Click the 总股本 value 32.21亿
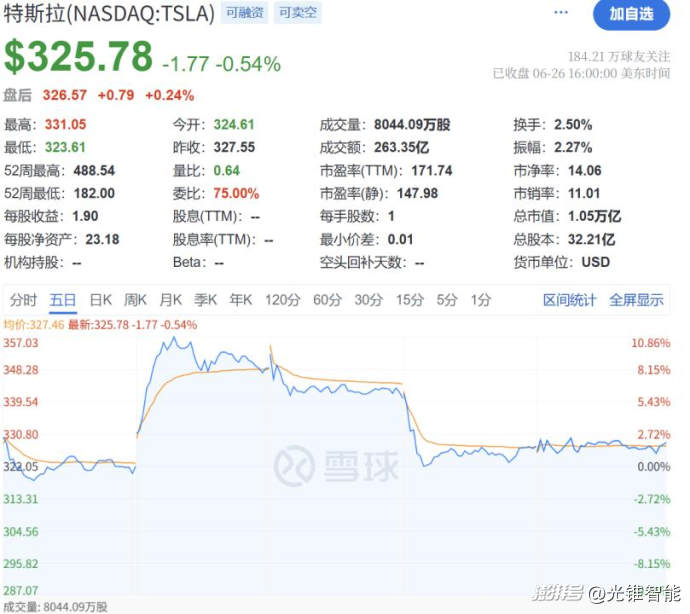The width and height of the screenshot is (690, 614). coord(591,239)
